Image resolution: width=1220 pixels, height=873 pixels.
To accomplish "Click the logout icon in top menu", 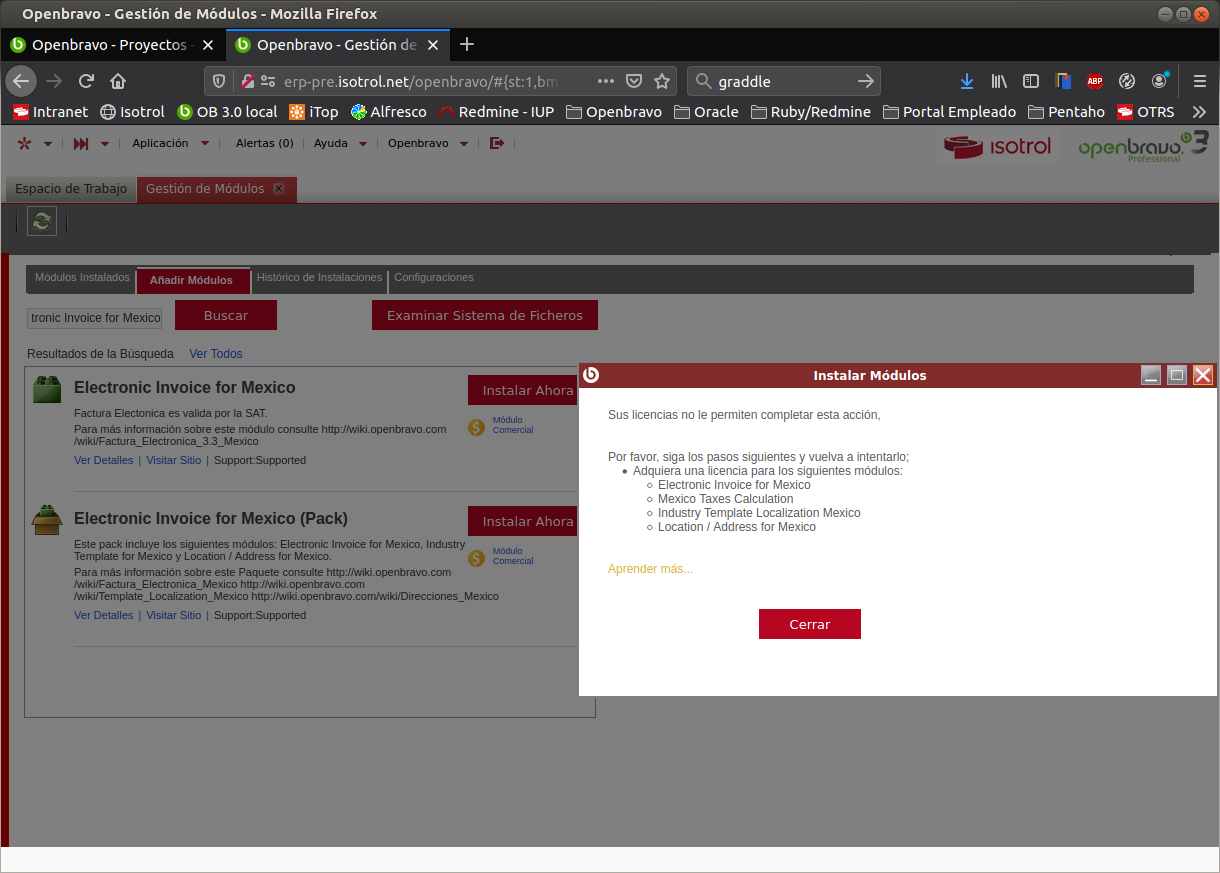I will 497,144.
